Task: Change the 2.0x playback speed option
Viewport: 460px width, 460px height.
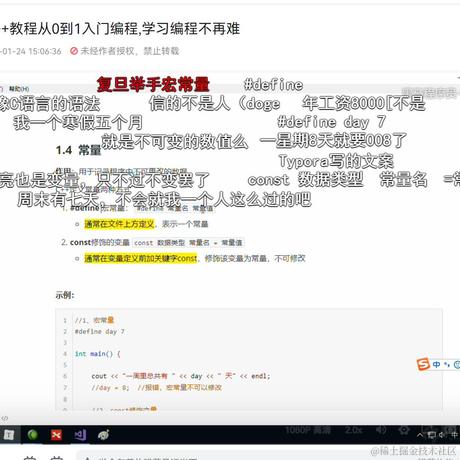Action: (353, 430)
